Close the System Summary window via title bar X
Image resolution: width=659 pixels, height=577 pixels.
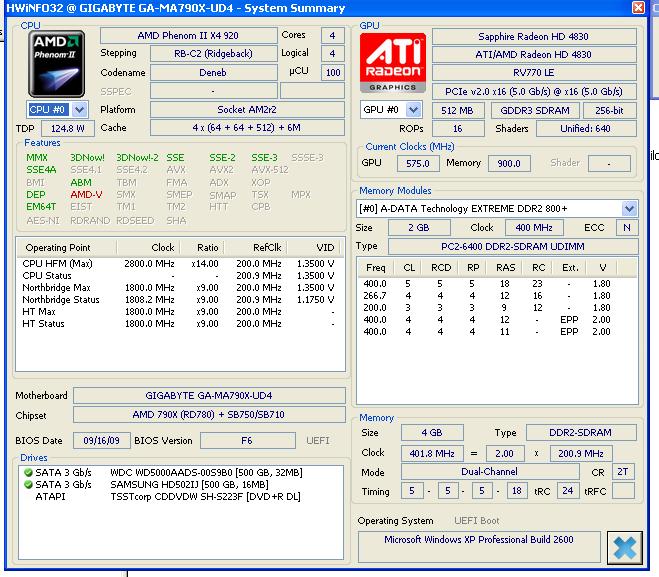(x=638, y=8)
